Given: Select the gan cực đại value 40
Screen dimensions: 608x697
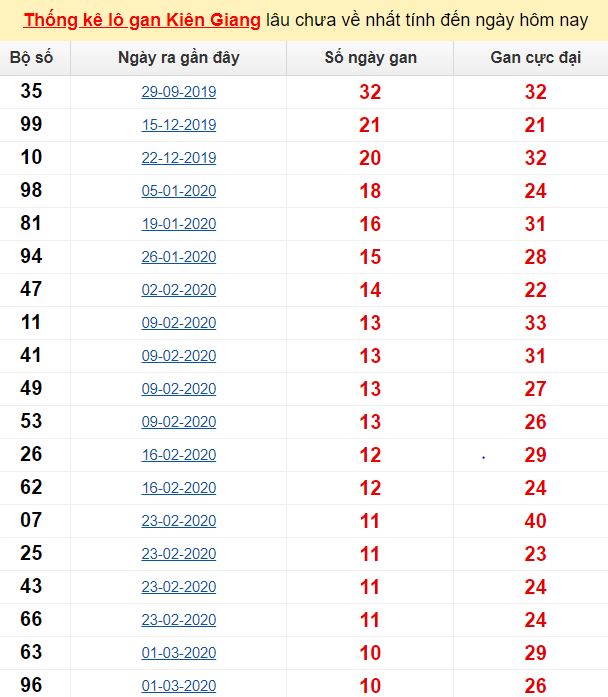Looking at the screenshot, I should (x=536, y=521).
